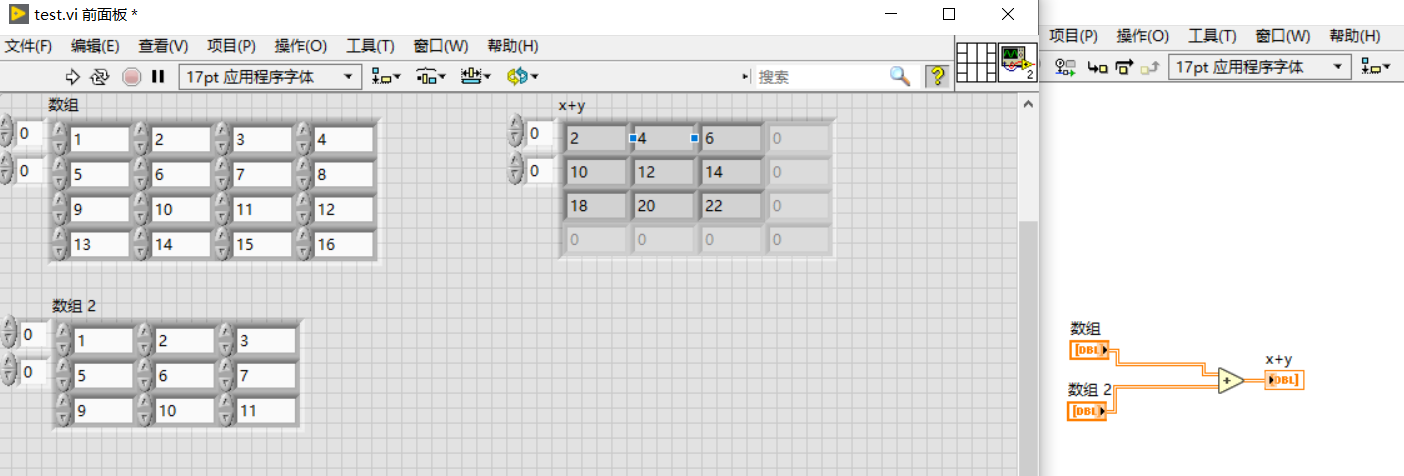Click the x+y label on front panel
The image size is (1404, 476).
(571, 105)
